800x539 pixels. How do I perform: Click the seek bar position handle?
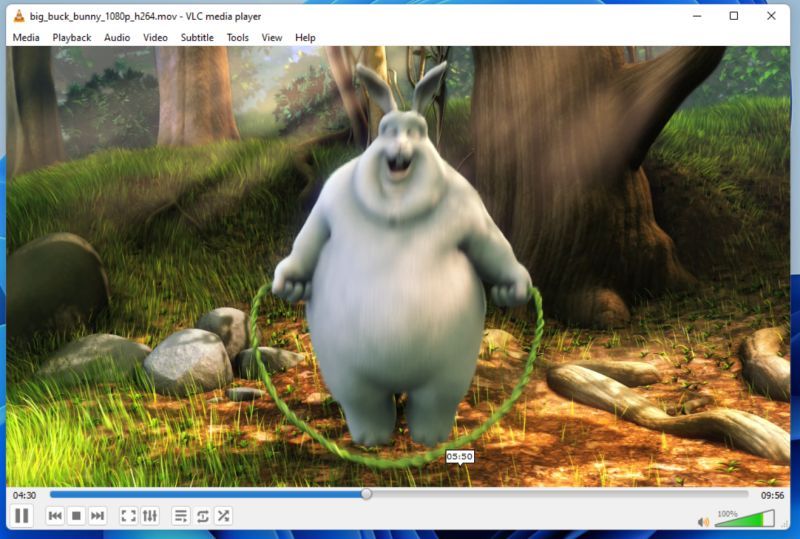(366, 494)
